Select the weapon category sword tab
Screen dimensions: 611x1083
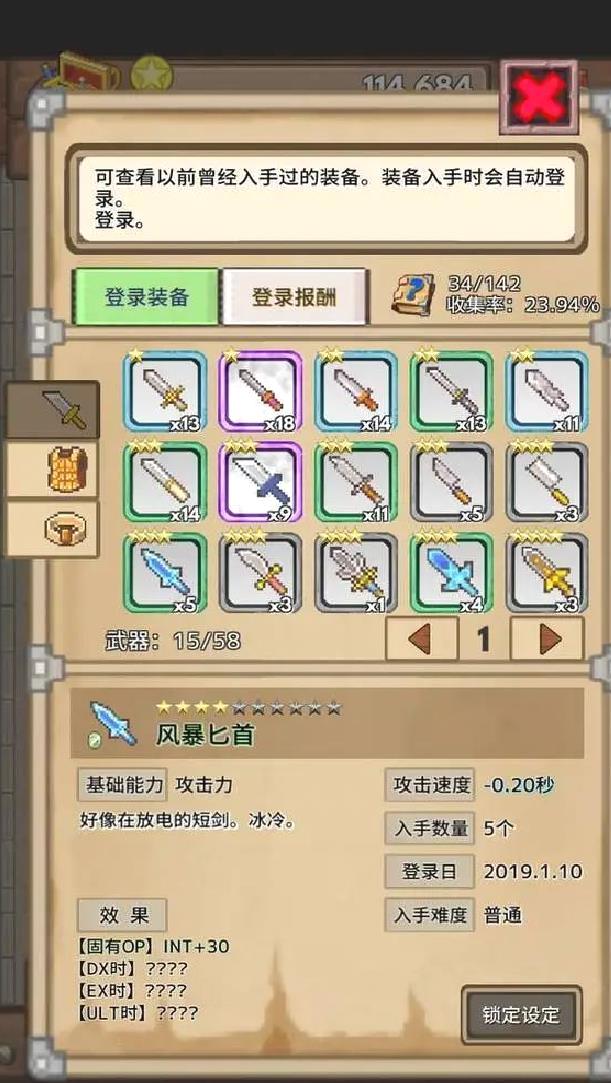[x=53, y=409]
